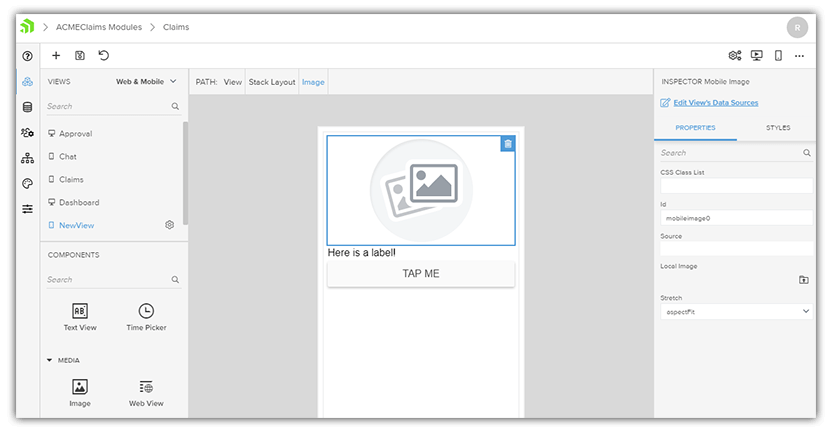Open the Web & Mobile dropdown
831x434 pixels.
tap(146, 81)
